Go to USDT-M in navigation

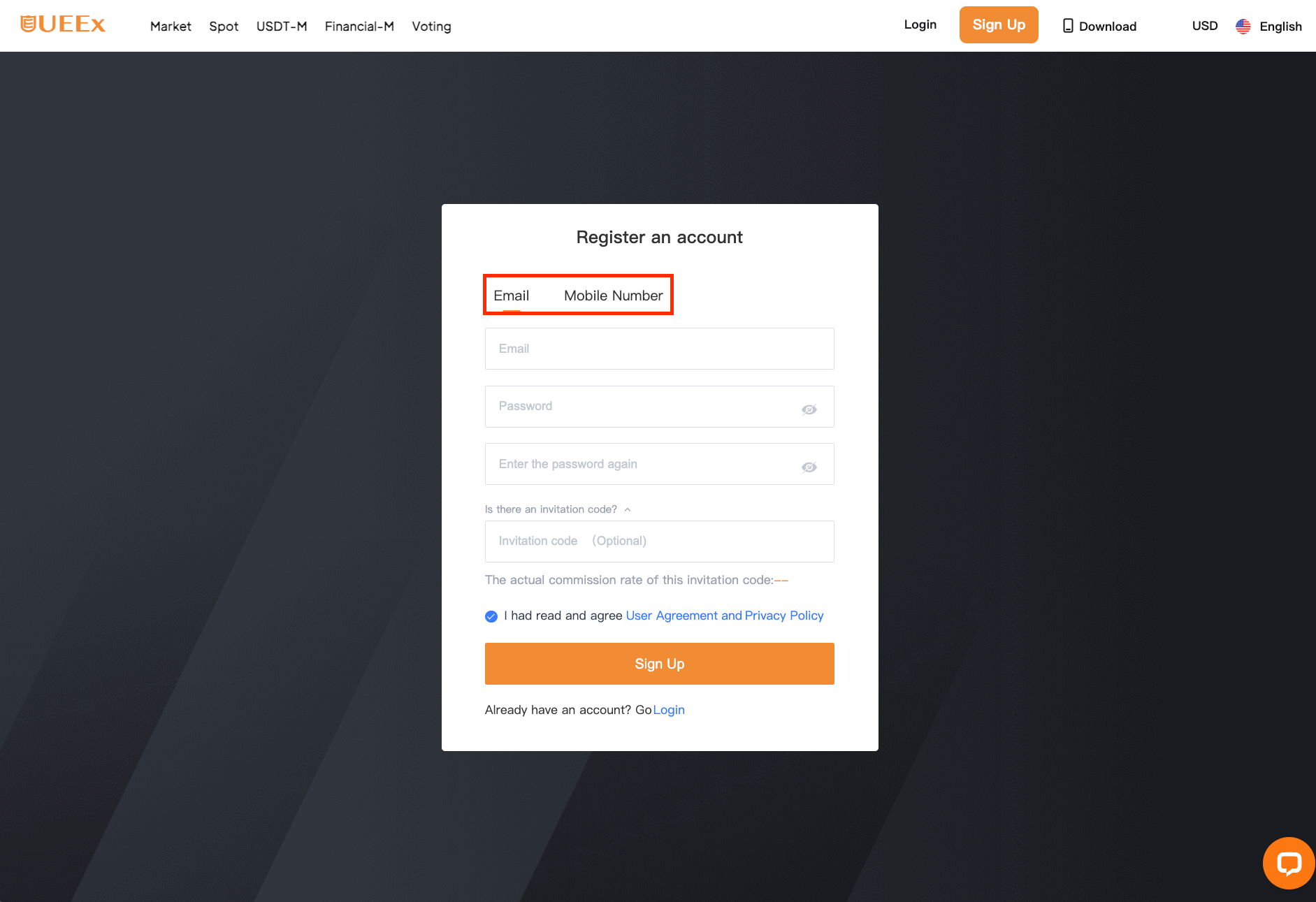coord(282,27)
